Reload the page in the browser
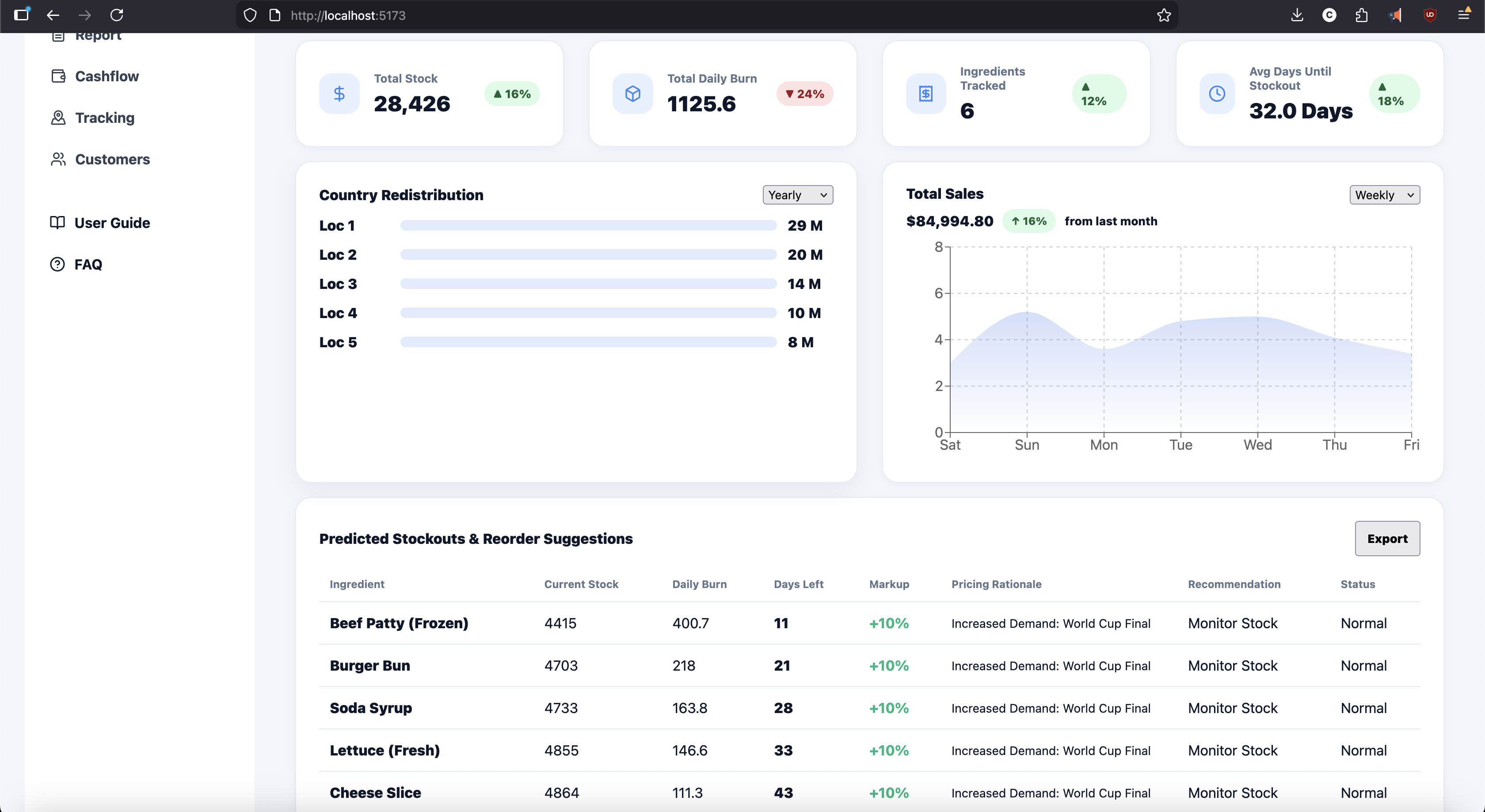 116,15
